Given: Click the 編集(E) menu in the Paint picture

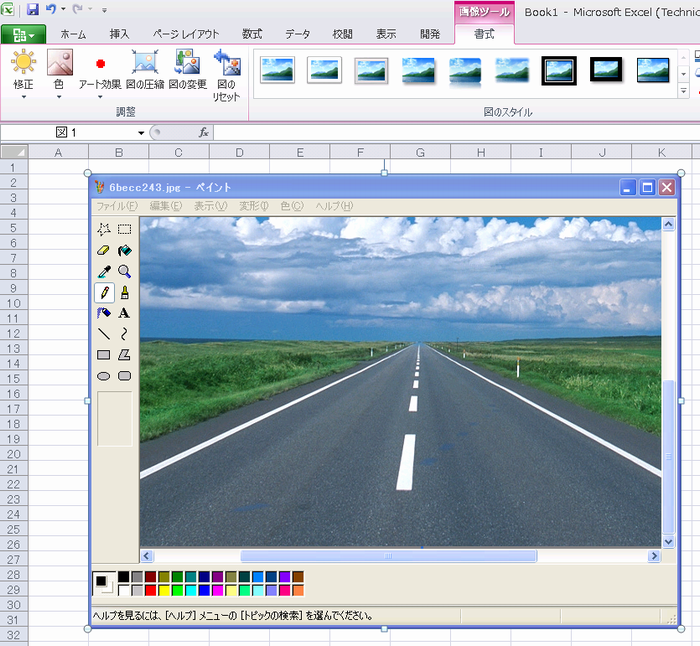Looking at the screenshot, I should point(166,206).
